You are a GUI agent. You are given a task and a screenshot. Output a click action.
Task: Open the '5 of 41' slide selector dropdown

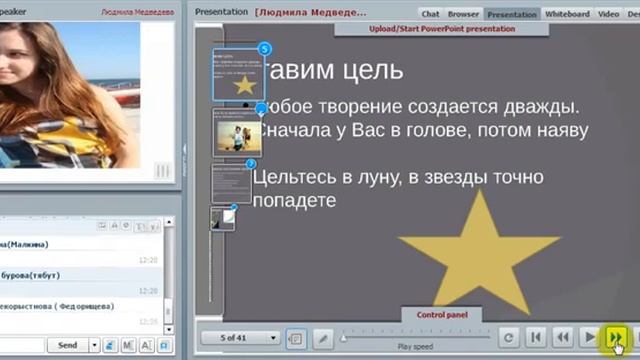click(240, 338)
